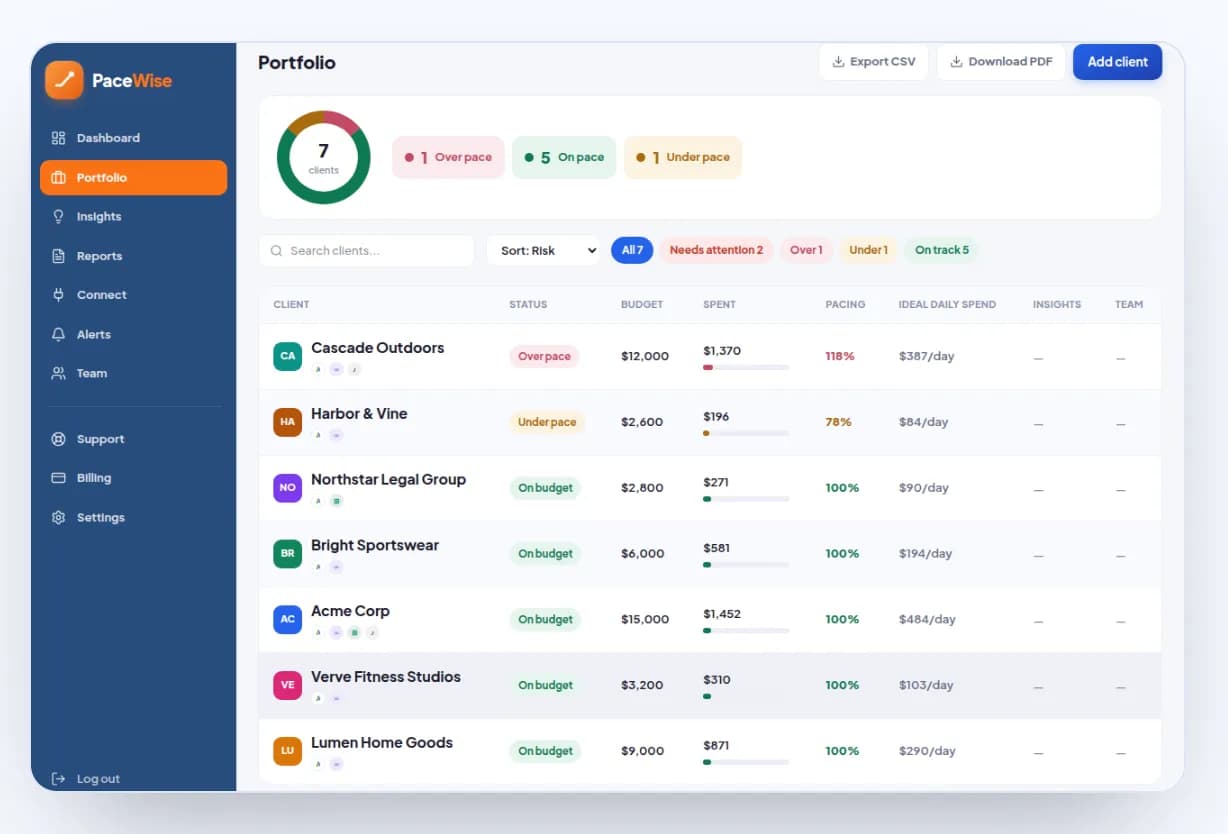
Task: Click the Over pace badge for Cascade Outdoors
Action: (544, 357)
